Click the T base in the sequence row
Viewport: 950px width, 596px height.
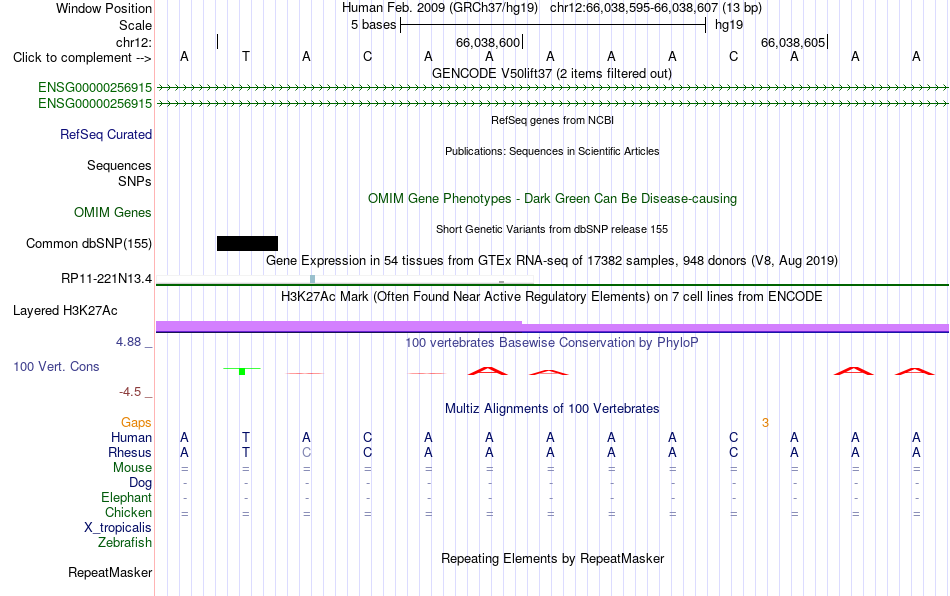tap(245, 56)
